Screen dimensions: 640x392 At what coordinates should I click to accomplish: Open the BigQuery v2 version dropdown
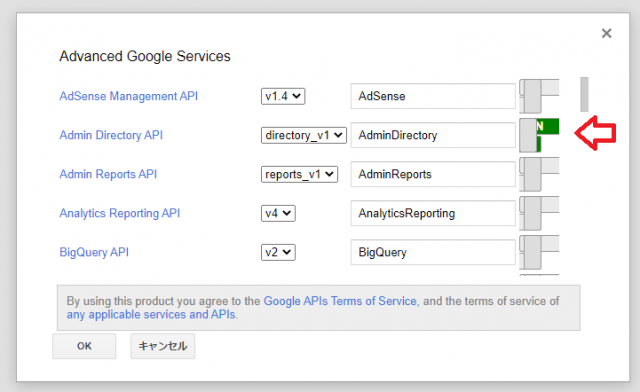pos(278,252)
